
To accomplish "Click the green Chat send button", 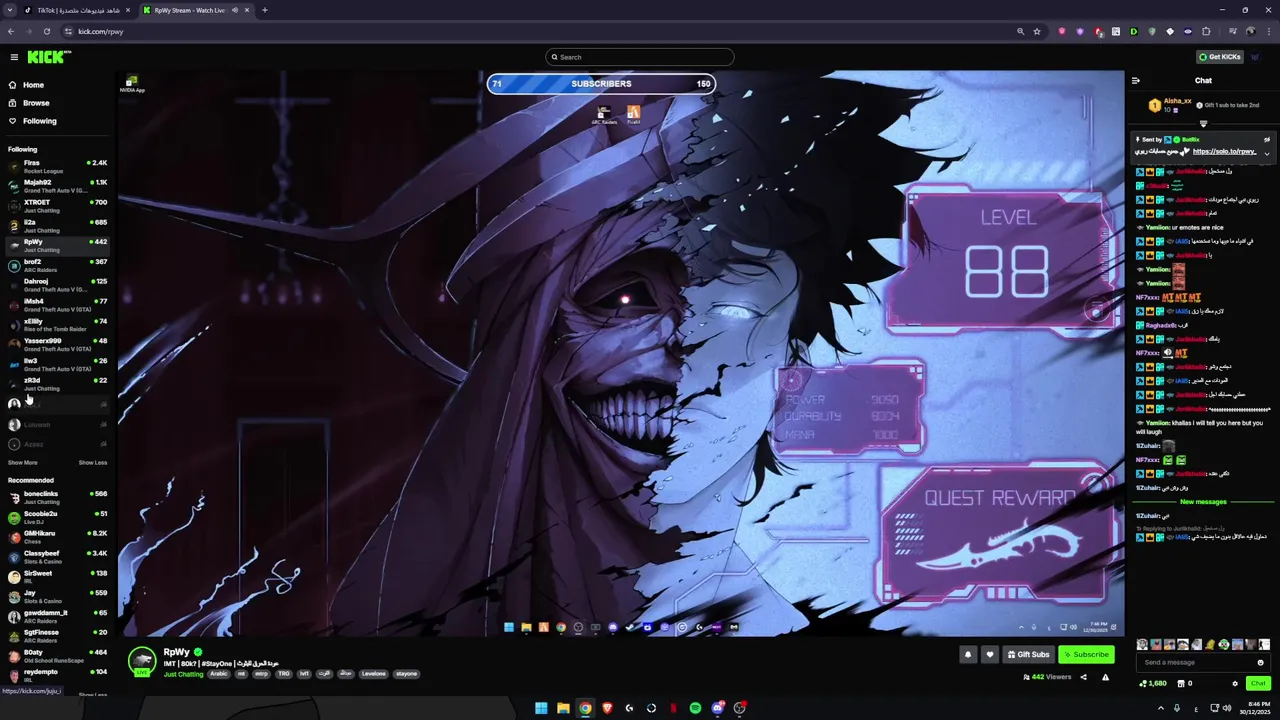I will click(x=1258, y=684).
